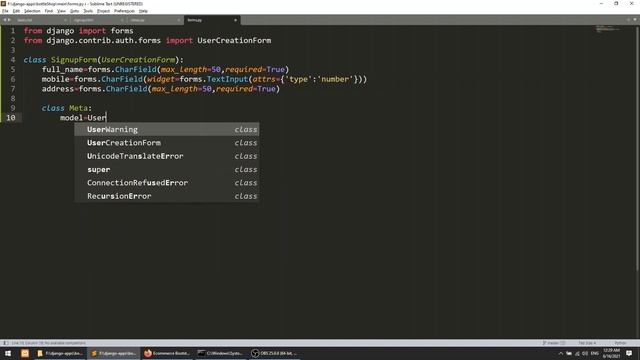Open the orange app pinned on taskbar
Screen dimensions: 640x360
[x=25, y=353]
